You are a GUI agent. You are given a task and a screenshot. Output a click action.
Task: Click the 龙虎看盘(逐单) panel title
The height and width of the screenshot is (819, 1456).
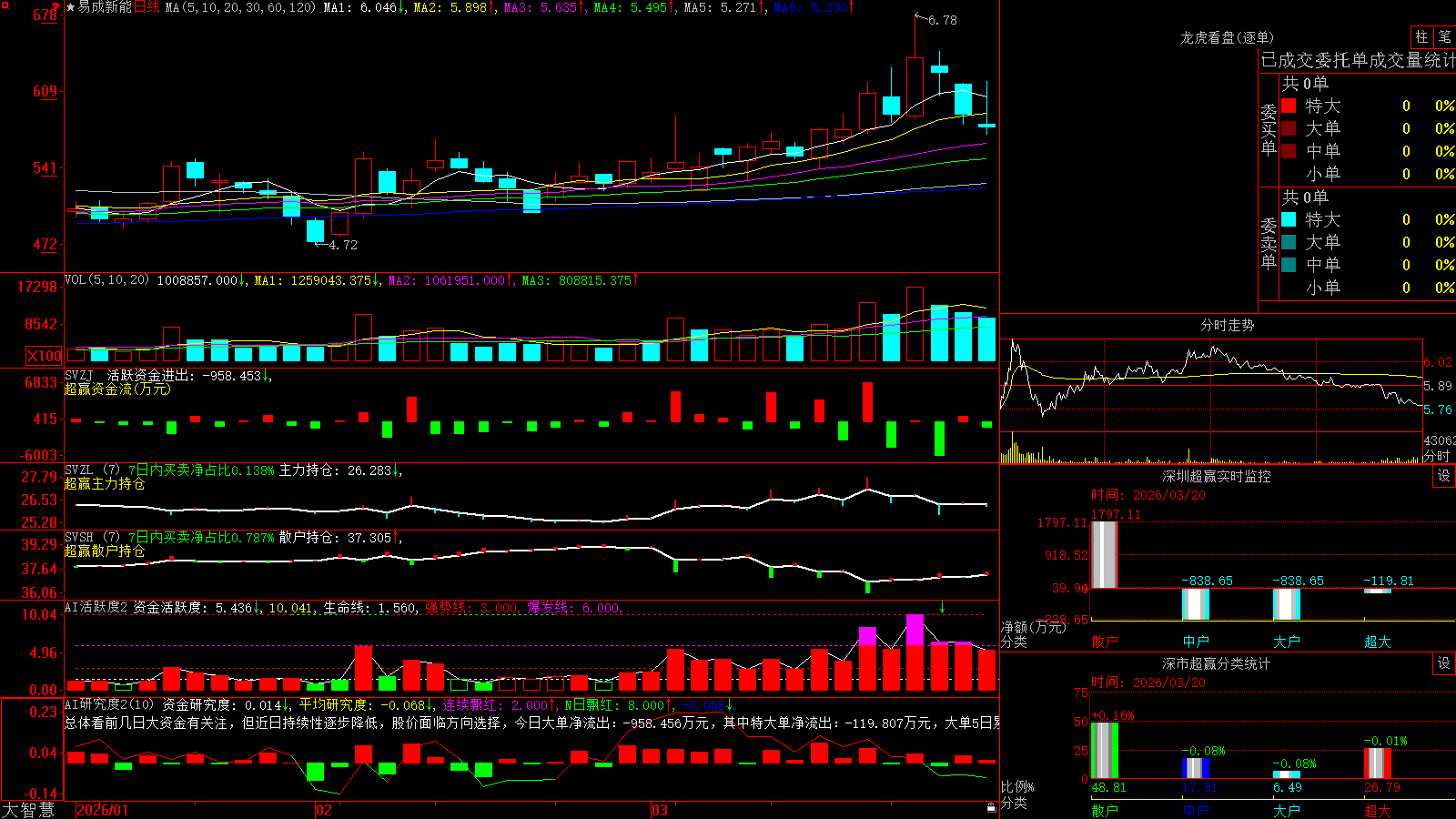1227,37
